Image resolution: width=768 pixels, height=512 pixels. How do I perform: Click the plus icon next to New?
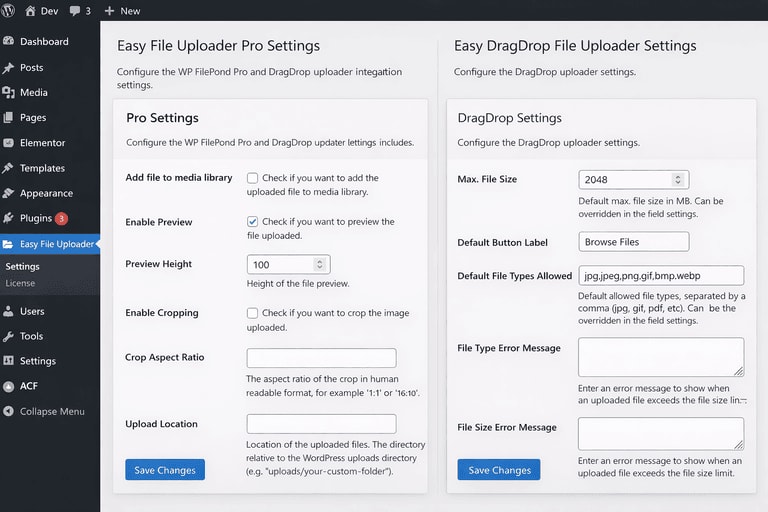tap(109, 11)
